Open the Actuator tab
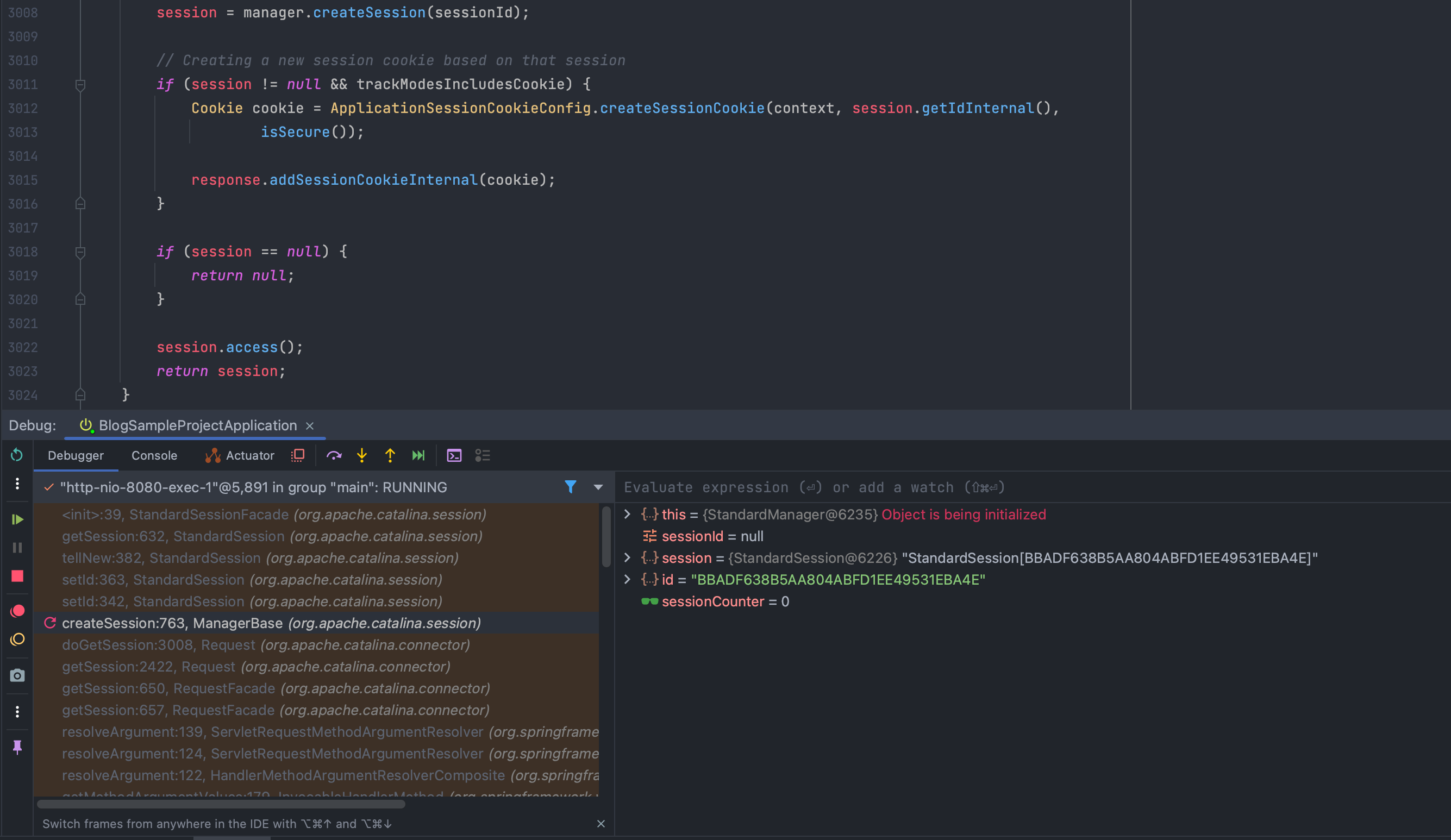The height and width of the screenshot is (840, 1451). 240,455
